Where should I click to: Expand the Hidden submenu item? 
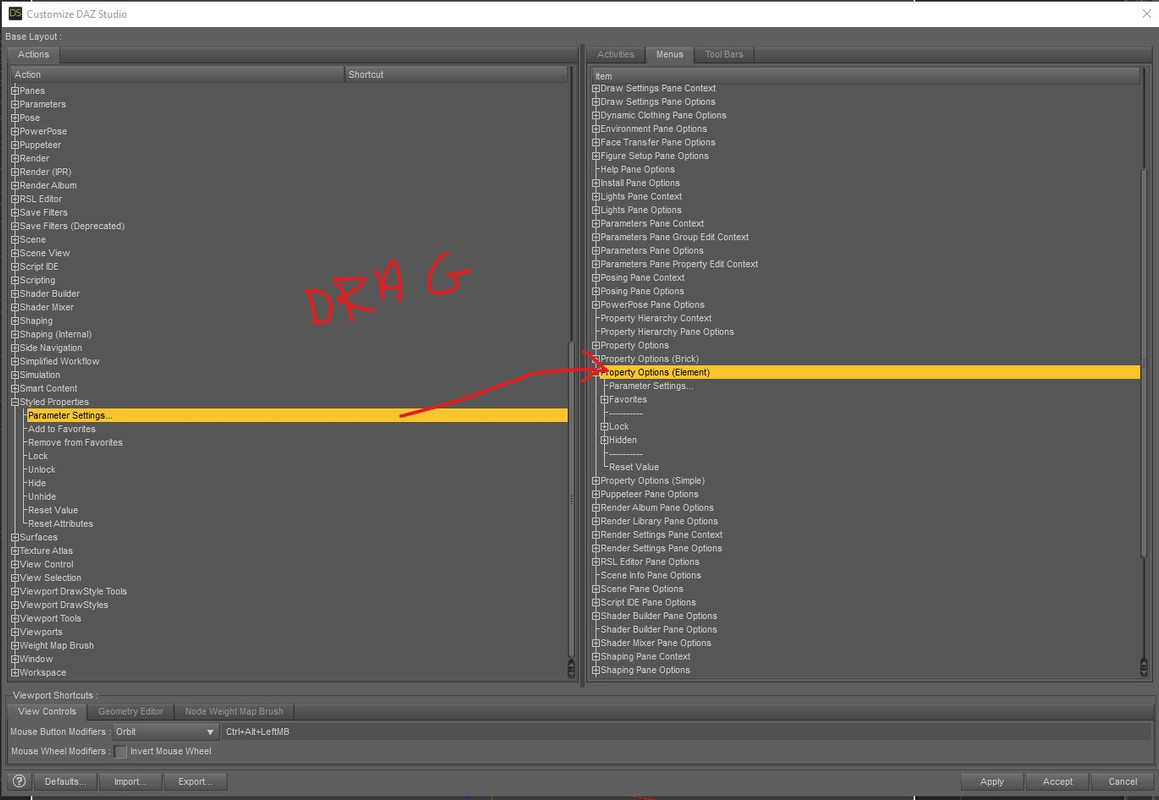605,440
